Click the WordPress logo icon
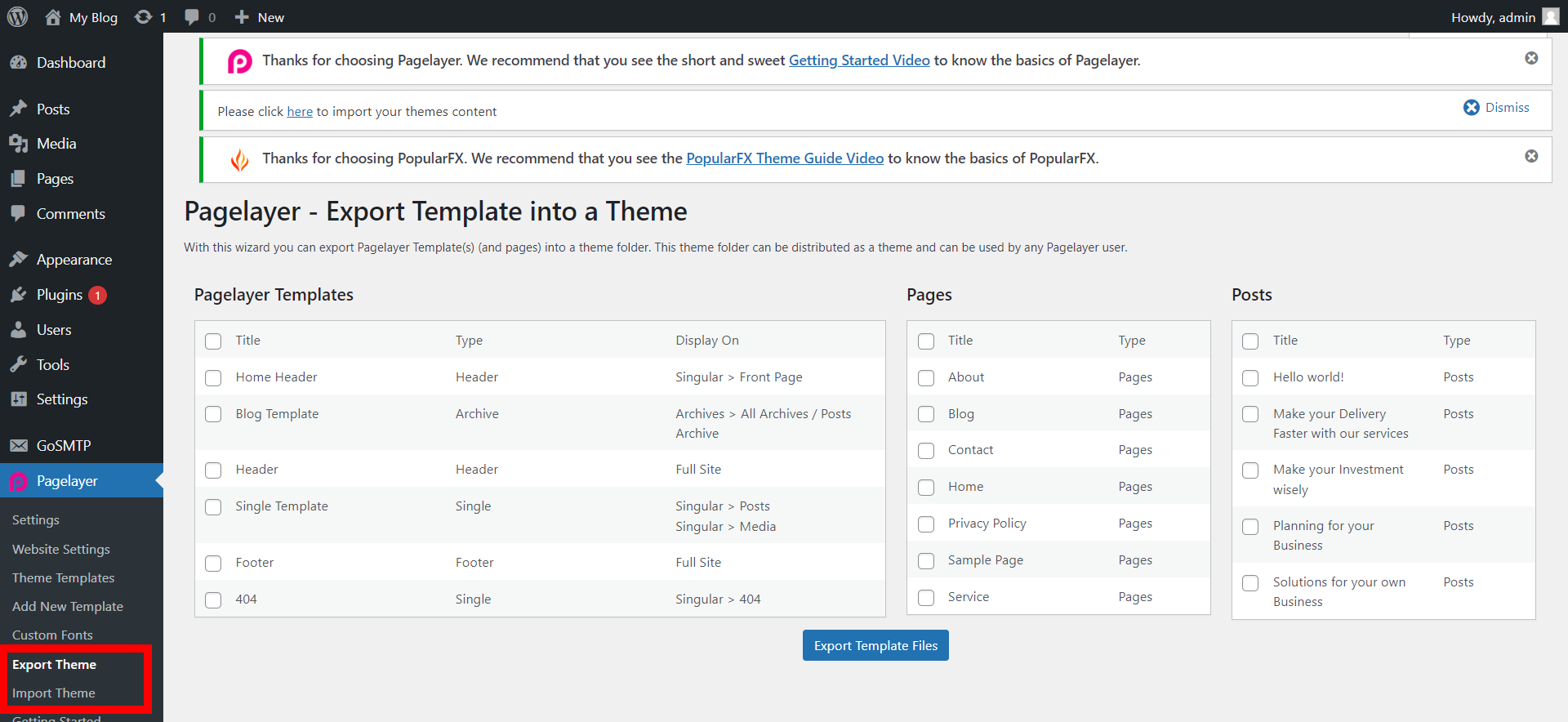 (x=17, y=16)
